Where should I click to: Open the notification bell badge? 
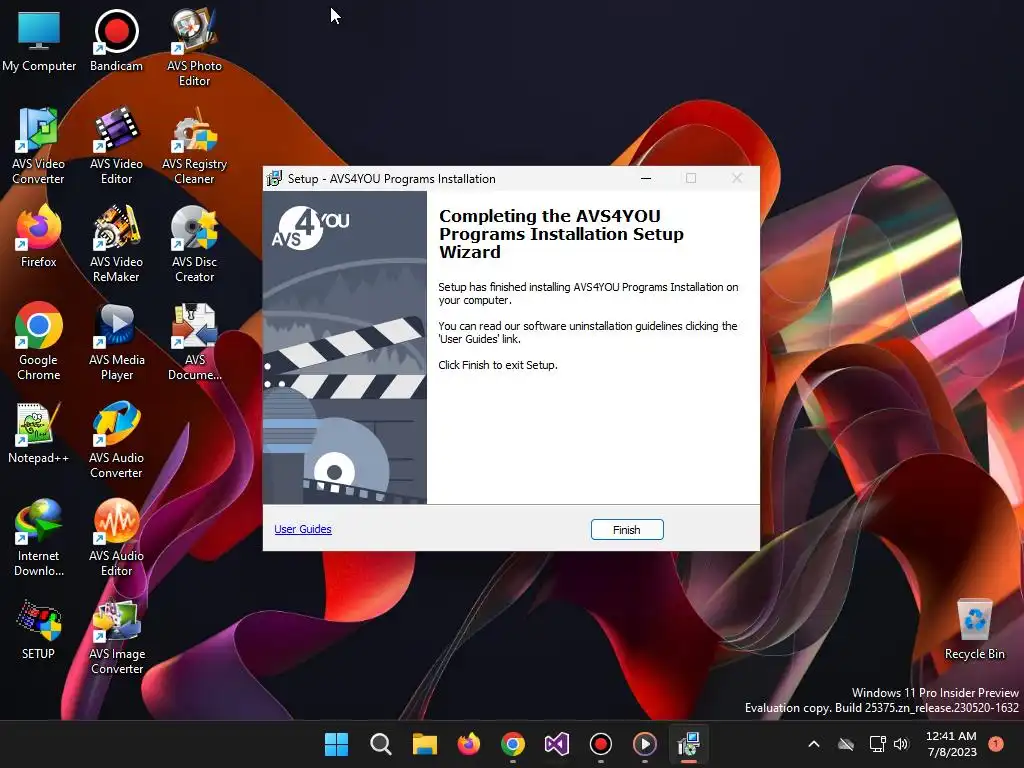[x=995, y=744]
